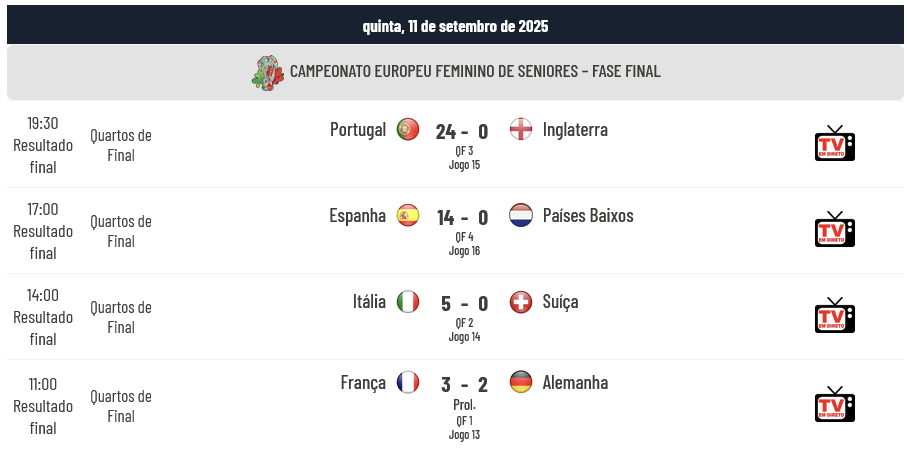Open the 3 - 2 match score
Screen dimensions: 907x449
click(x=464, y=385)
